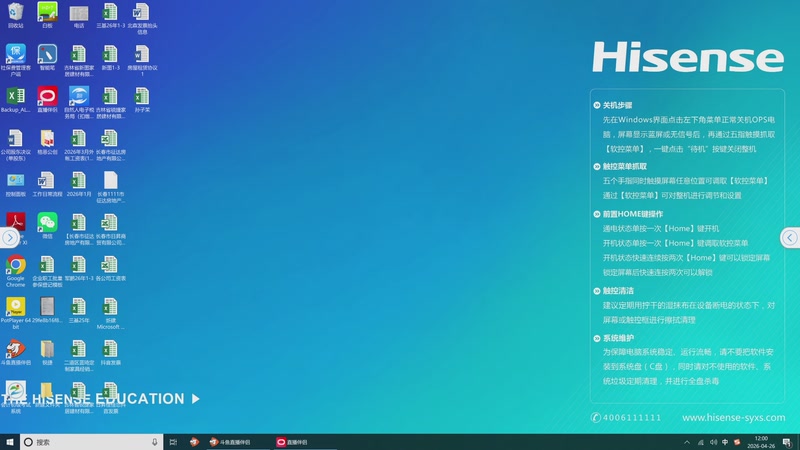Image resolution: width=800 pixels, height=450 pixels.
Task: Click the taskbar search box (搜索)
Action: tap(91, 442)
